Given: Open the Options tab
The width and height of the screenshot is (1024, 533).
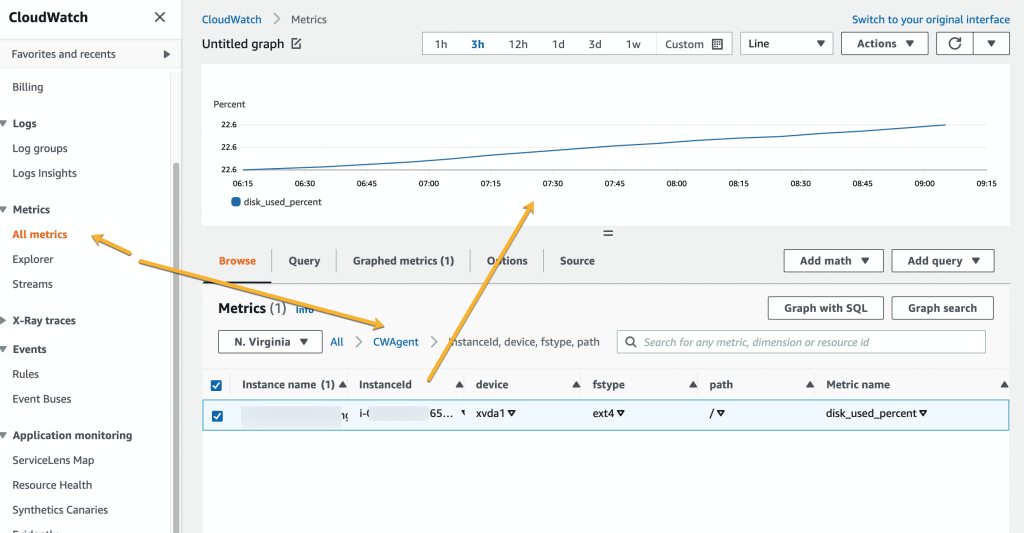Looking at the screenshot, I should [x=507, y=261].
